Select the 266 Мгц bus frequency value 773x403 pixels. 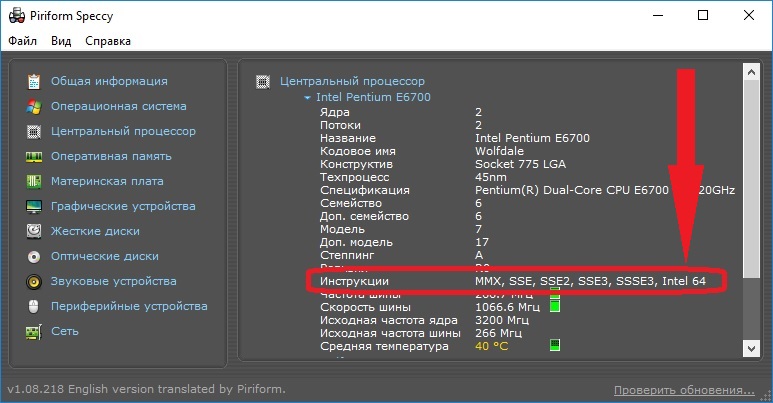pos(498,333)
